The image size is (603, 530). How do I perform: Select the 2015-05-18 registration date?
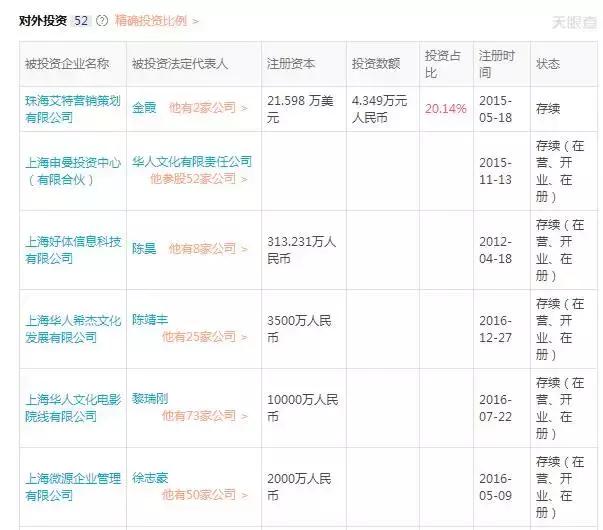[495, 109]
